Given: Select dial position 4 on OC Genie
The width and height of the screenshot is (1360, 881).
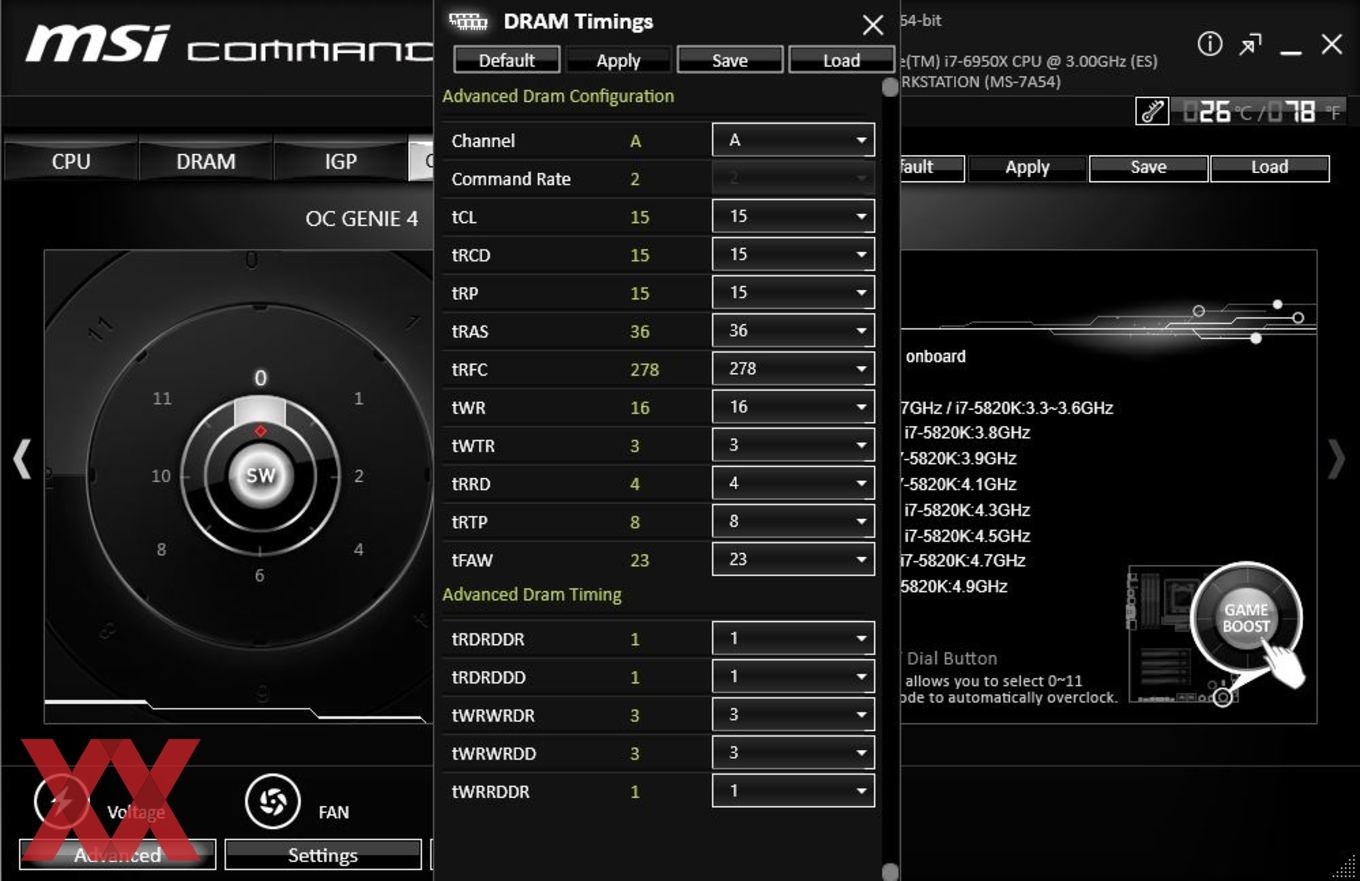Looking at the screenshot, I should 358,549.
